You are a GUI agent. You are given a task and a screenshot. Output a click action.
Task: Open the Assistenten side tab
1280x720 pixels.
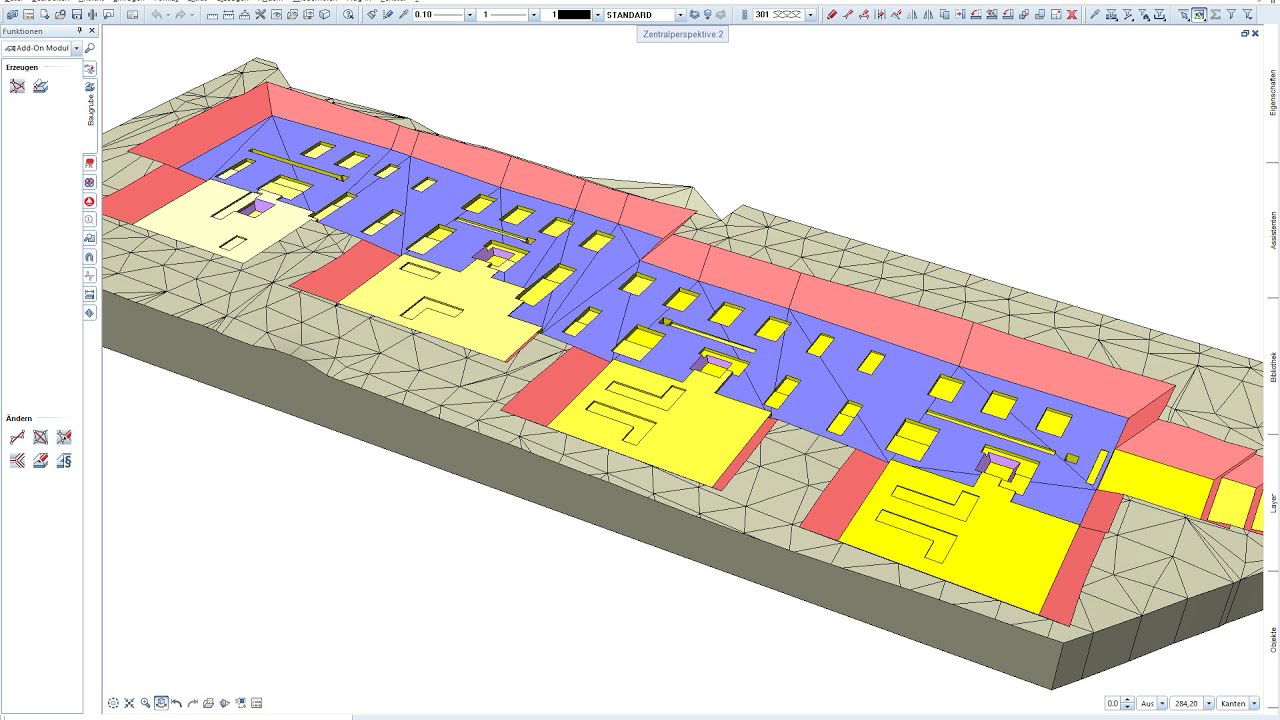pos(1272,230)
